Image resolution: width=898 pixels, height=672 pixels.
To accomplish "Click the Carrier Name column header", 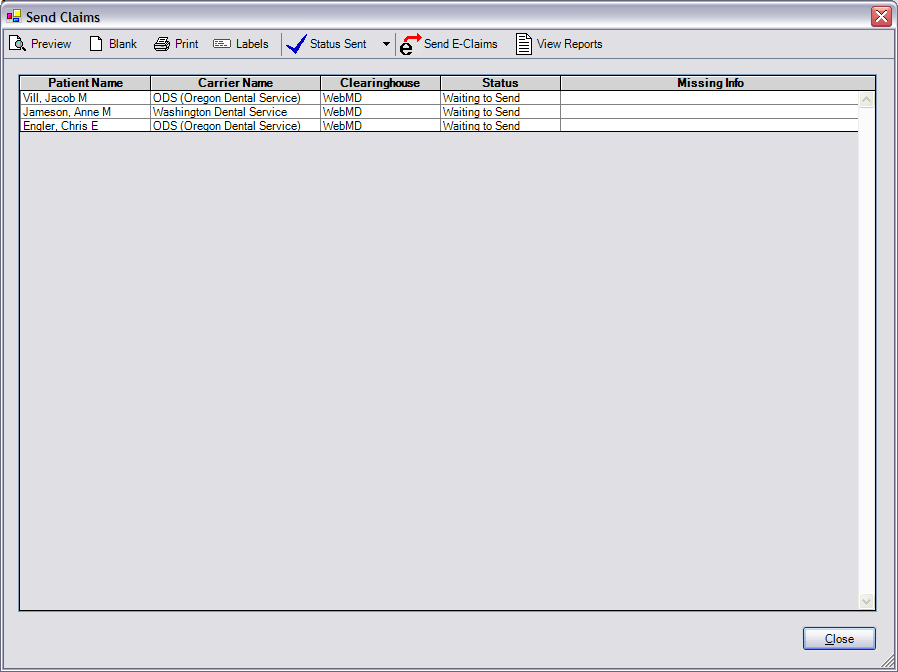I will (235, 83).
